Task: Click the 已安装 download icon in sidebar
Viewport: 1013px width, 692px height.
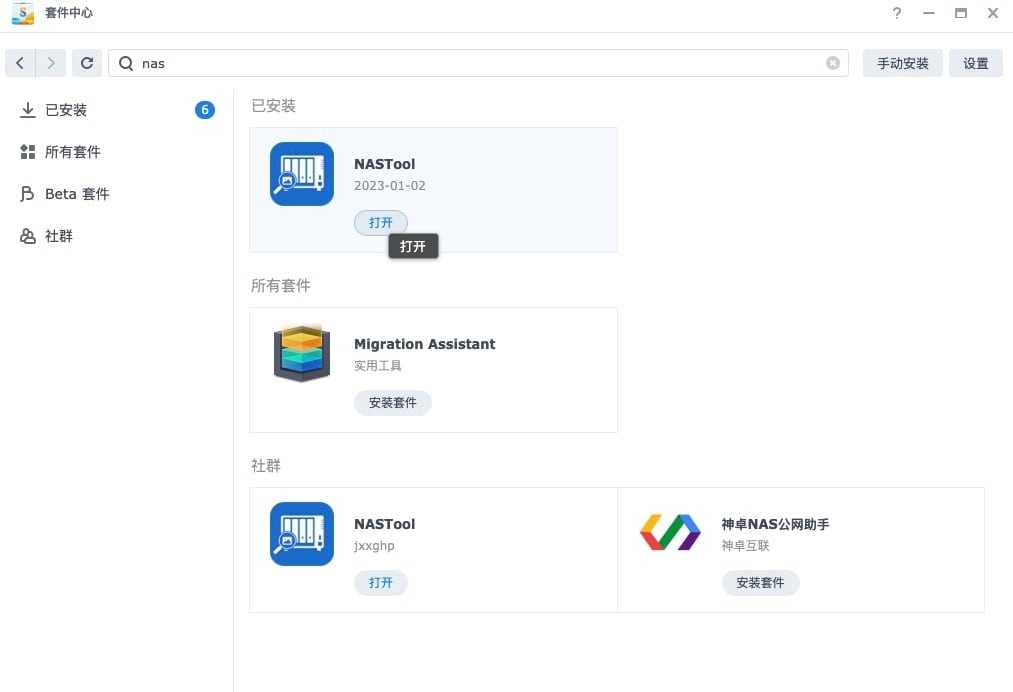Action: [27, 110]
